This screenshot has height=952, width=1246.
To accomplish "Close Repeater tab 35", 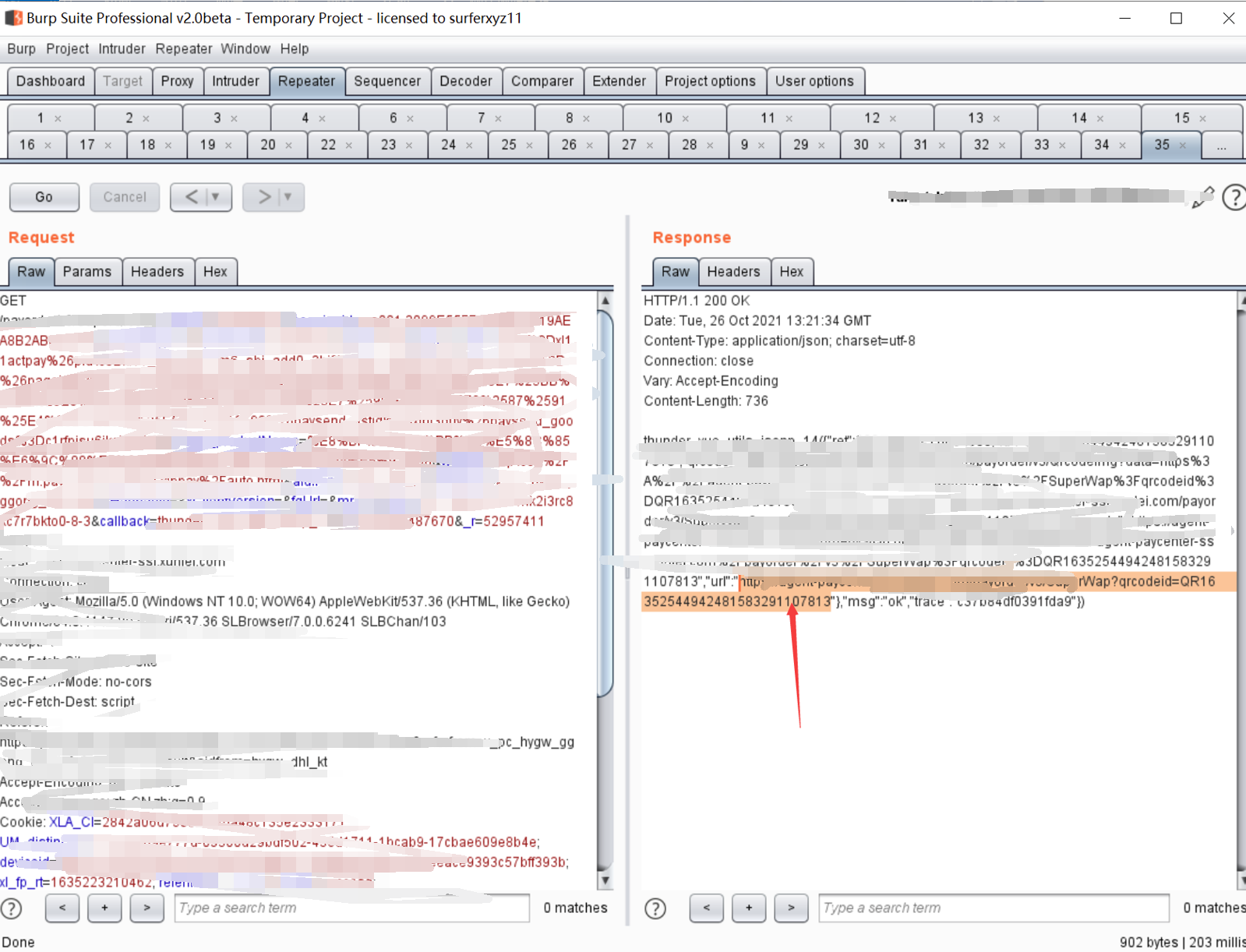I will click(x=1183, y=146).
